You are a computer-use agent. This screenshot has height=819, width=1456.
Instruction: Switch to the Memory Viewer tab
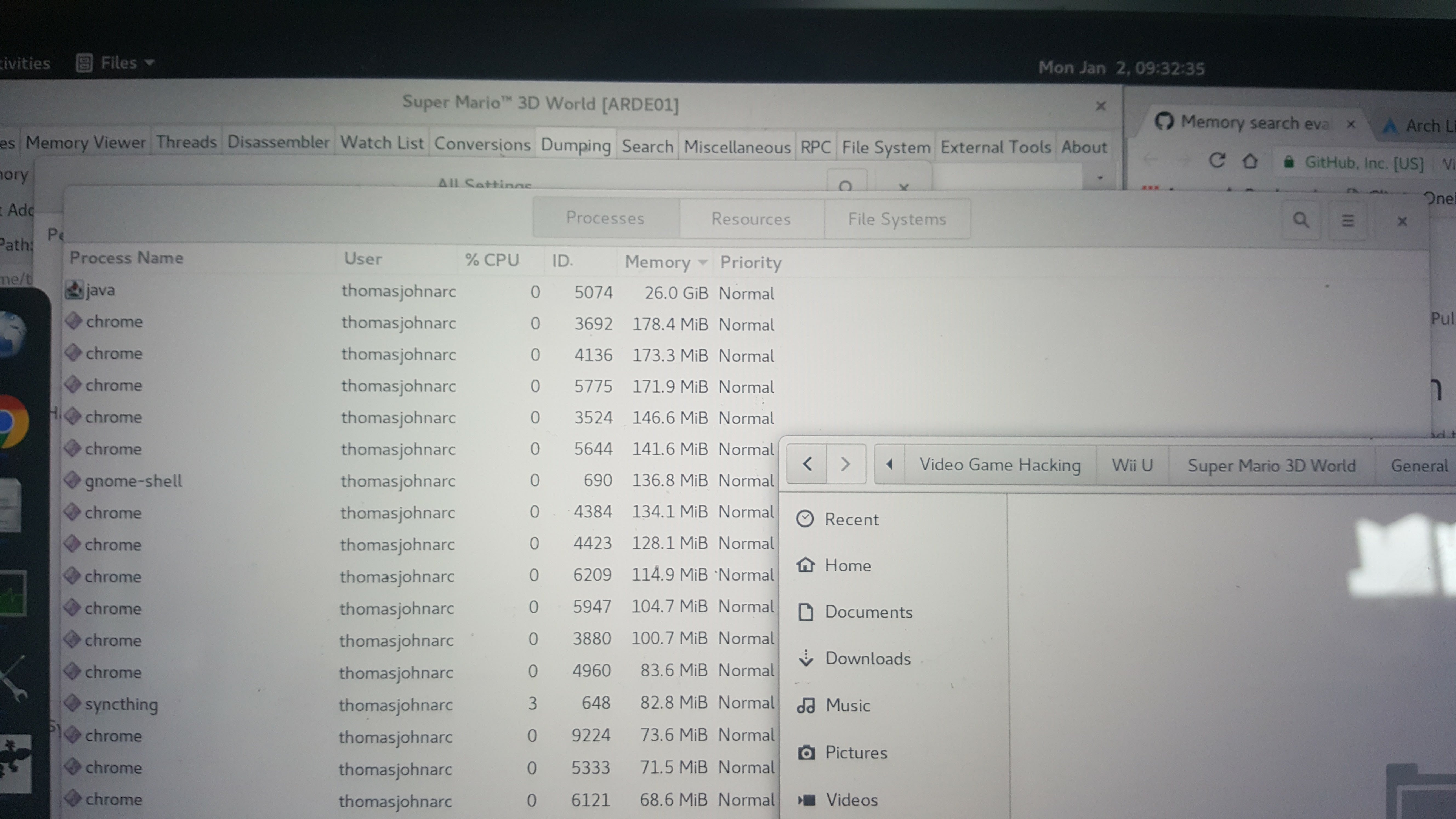click(x=86, y=143)
